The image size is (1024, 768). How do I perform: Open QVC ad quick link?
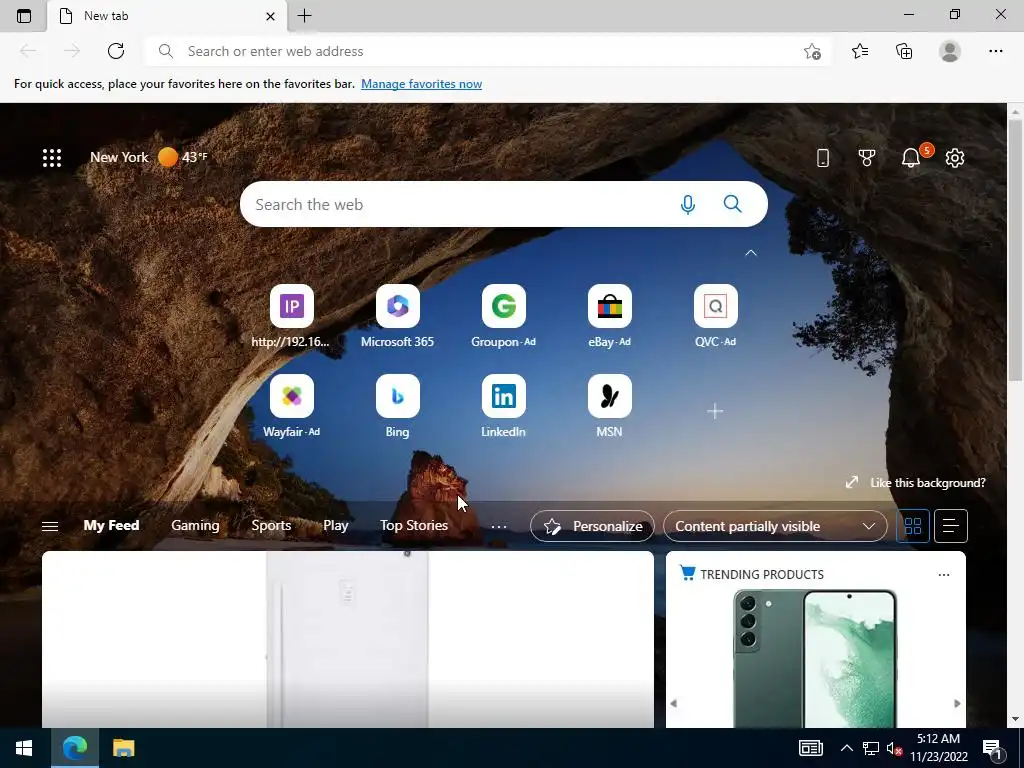pos(716,317)
